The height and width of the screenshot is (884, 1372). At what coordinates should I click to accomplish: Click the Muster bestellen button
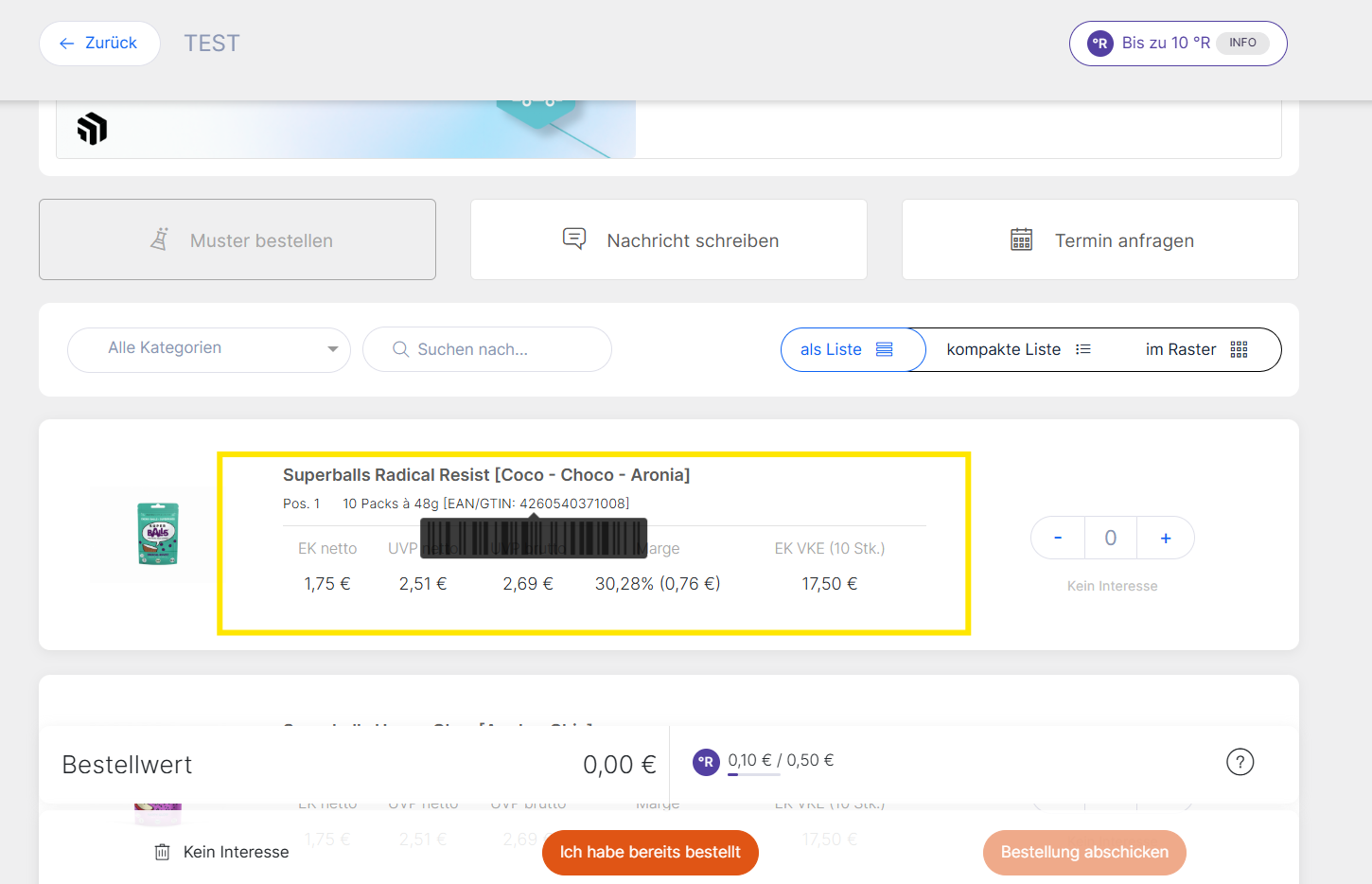(x=237, y=239)
